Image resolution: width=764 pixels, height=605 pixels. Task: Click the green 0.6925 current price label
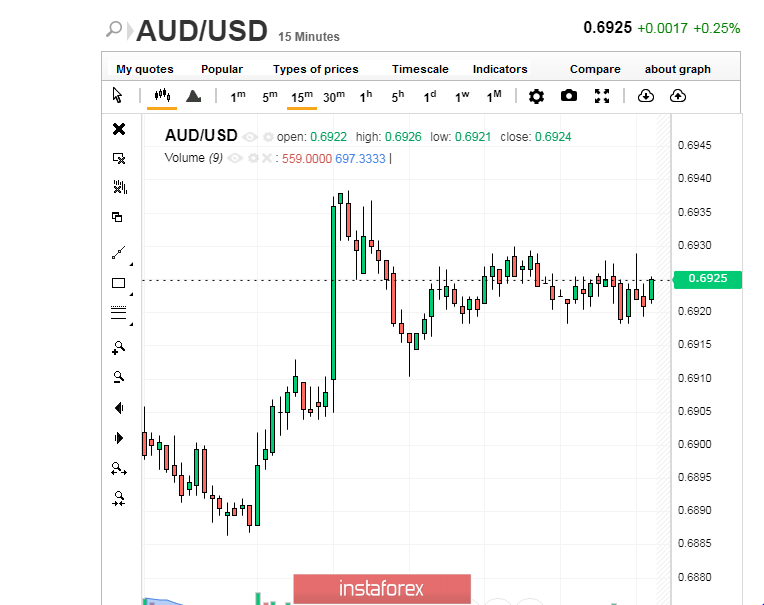point(707,279)
